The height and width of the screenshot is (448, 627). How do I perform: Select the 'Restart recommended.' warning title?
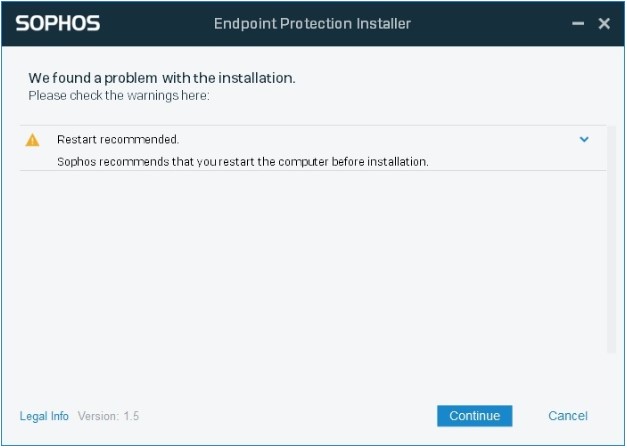pyautogui.click(x=118, y=140)
